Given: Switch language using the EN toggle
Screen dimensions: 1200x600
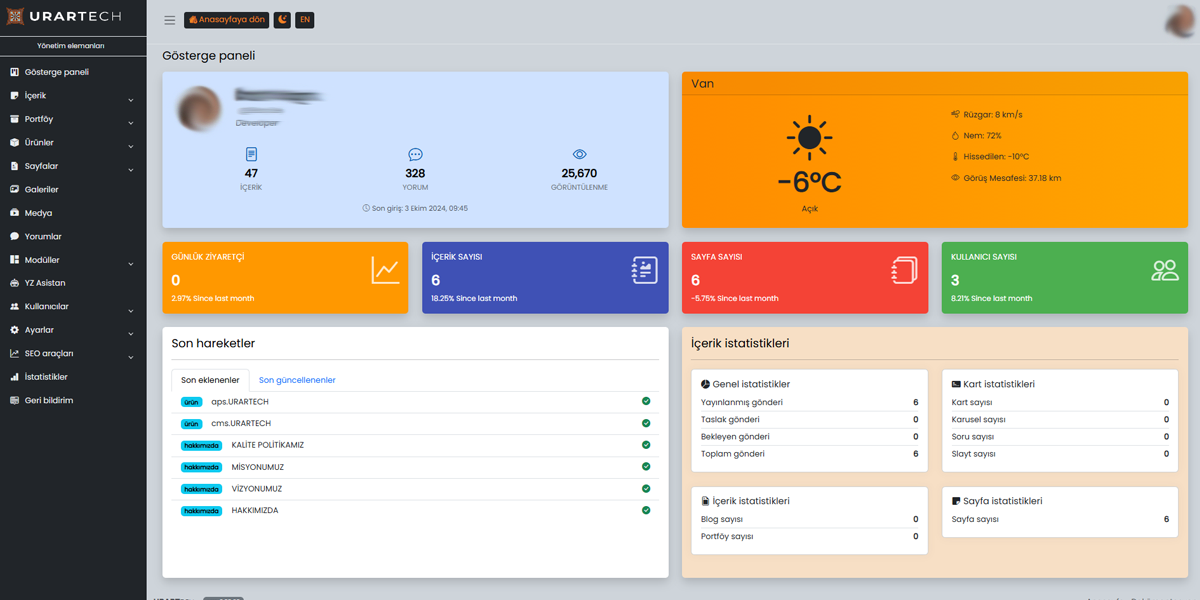Looking at the screenshot, I should pos(304,19).
